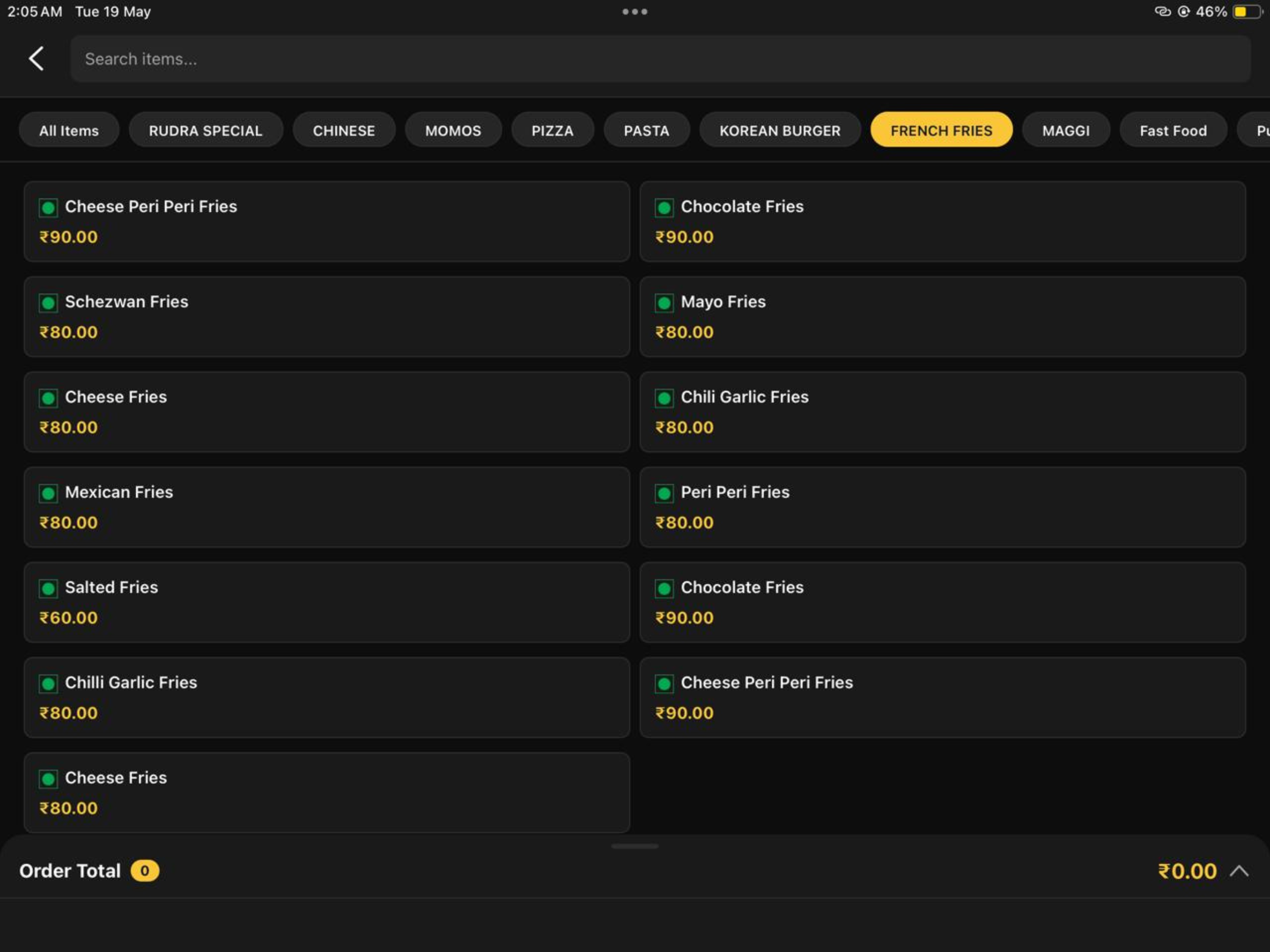Tap veg indicator icon on Schezwan Fries

(x=48, y=303)
